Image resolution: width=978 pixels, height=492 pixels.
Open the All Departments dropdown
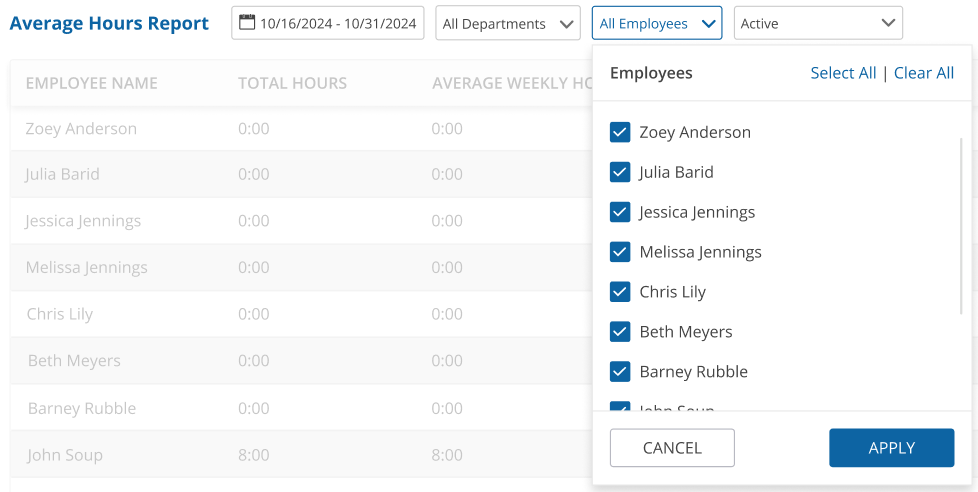(508, 24)
